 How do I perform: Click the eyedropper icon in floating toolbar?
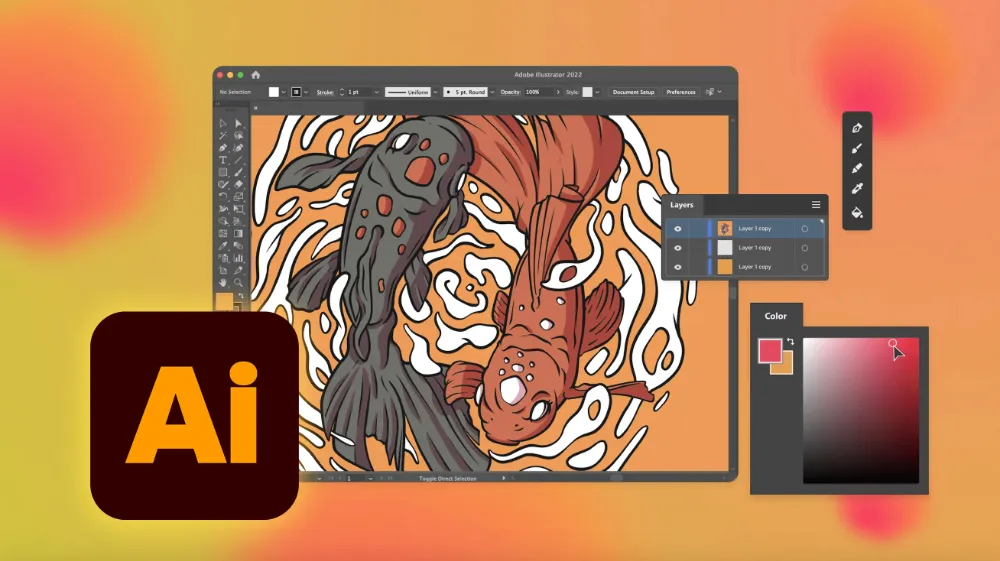tap(857, 189)
